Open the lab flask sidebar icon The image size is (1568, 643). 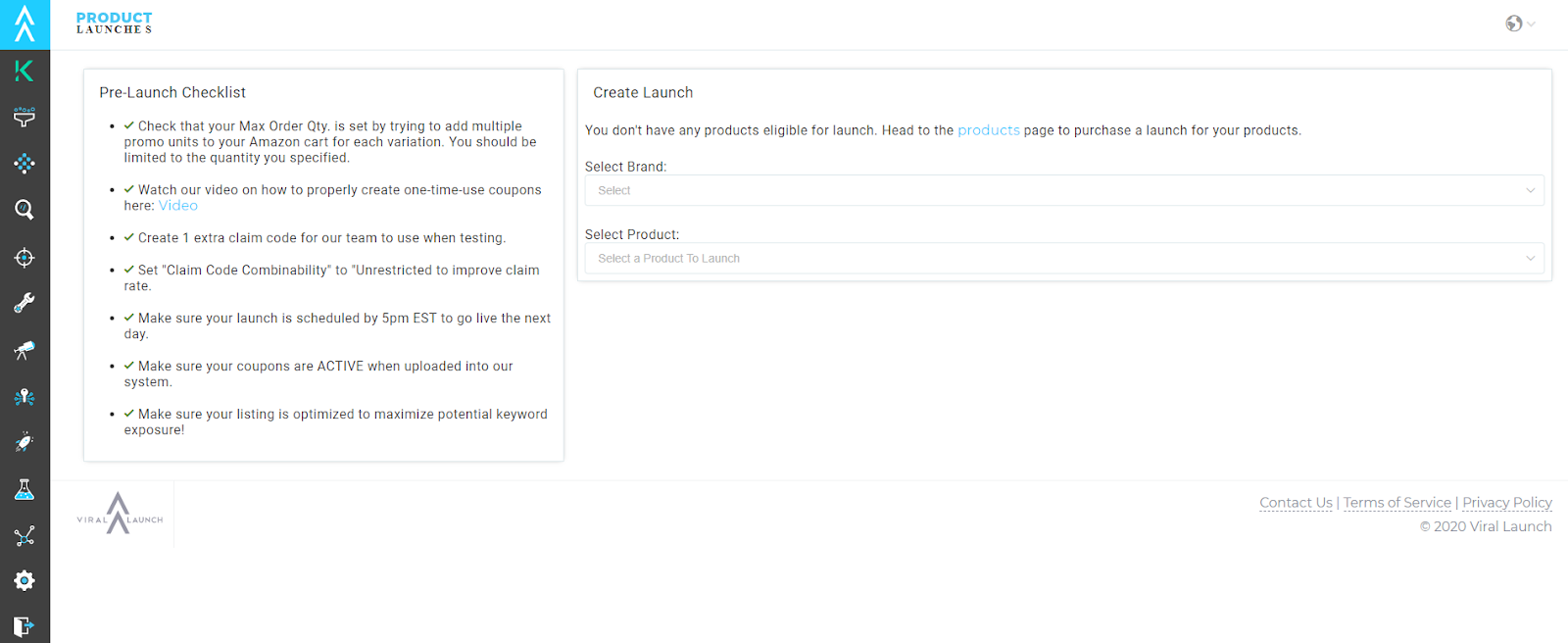click(x=24, y=489)
